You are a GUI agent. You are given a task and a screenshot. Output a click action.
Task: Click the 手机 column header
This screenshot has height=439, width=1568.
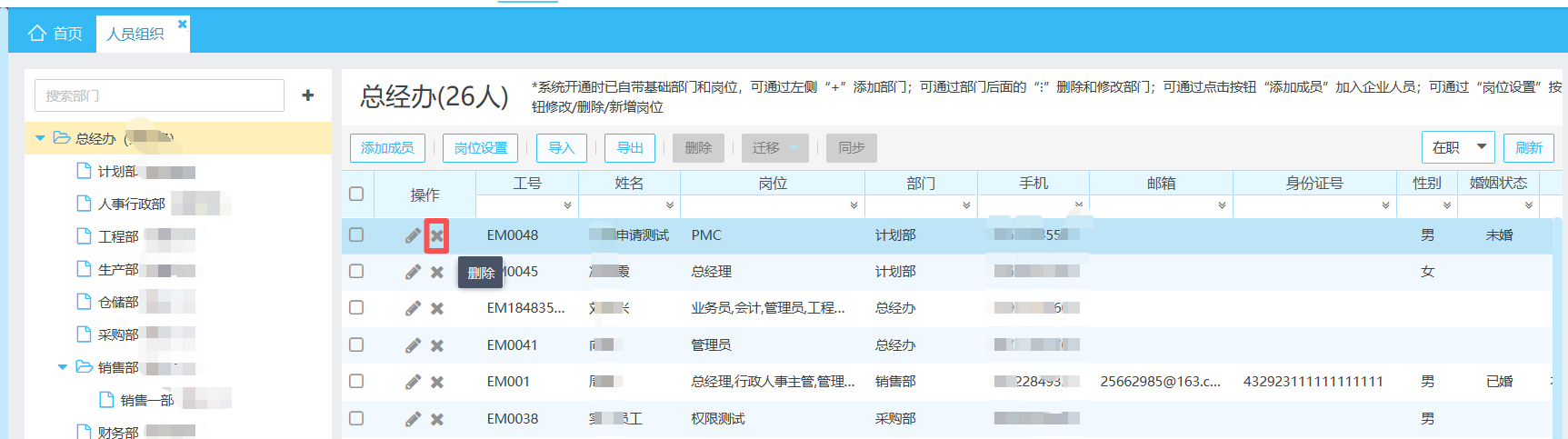(1034, 183)
